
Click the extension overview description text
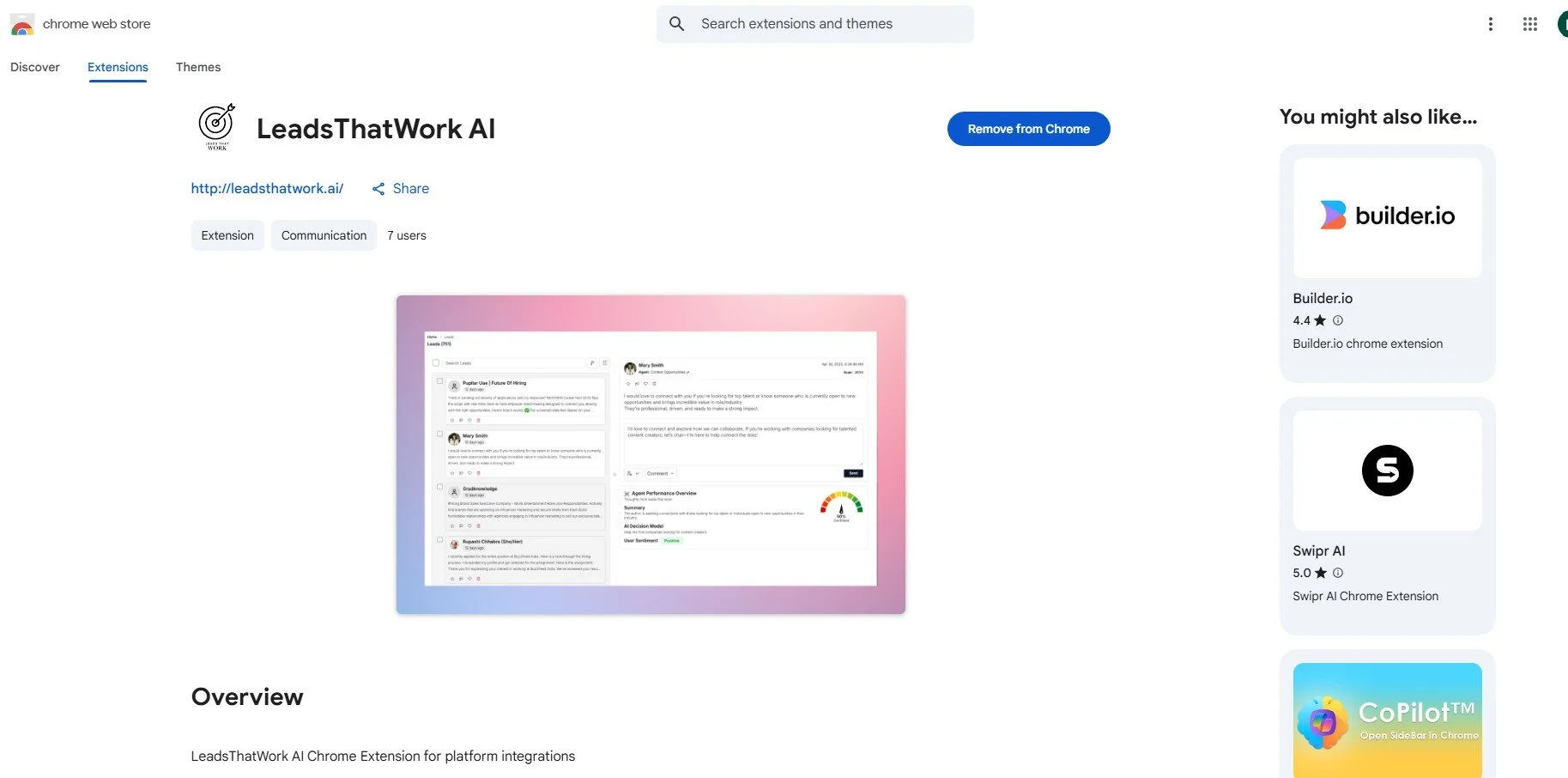[x=383, y=756]
